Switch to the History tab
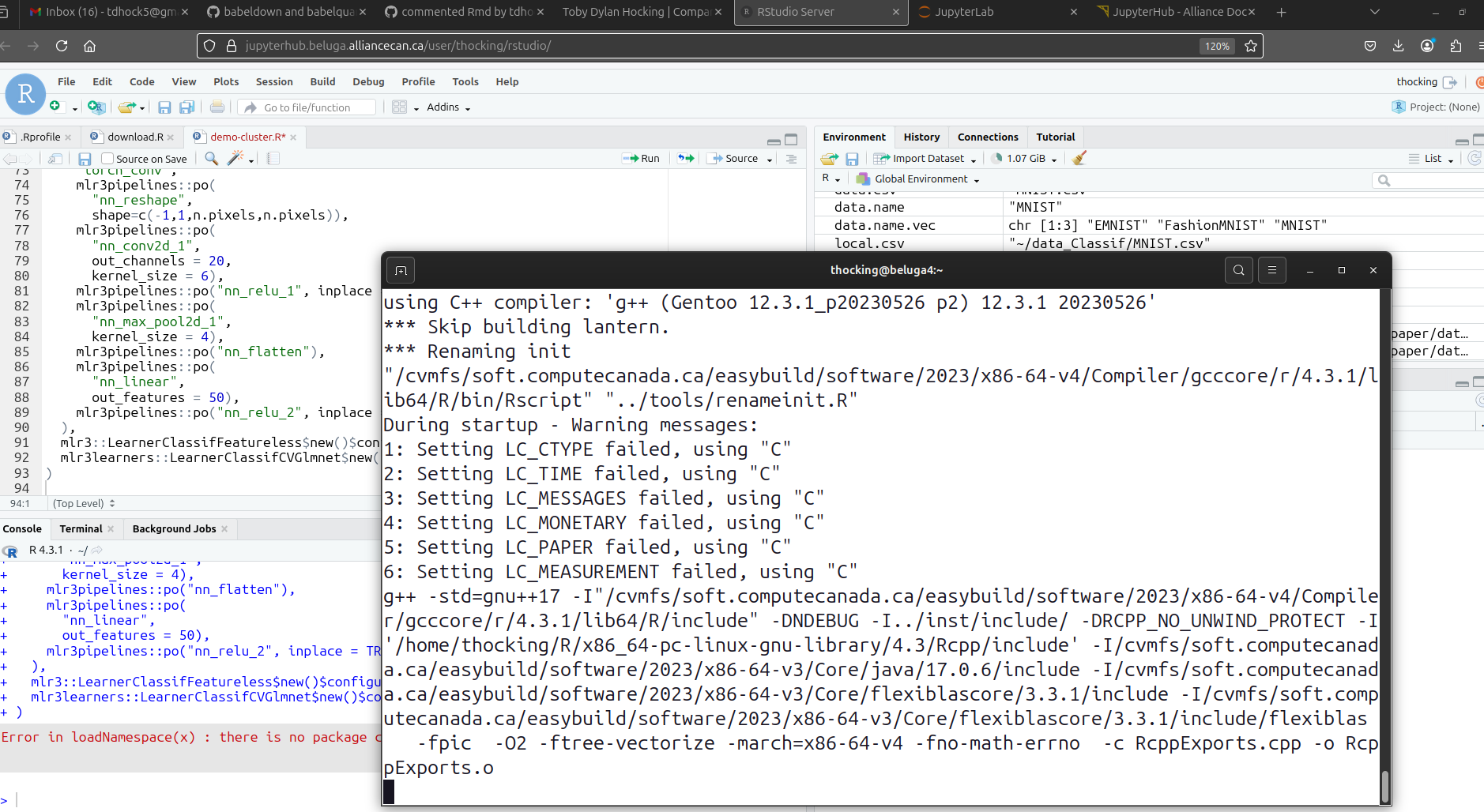 921,137
